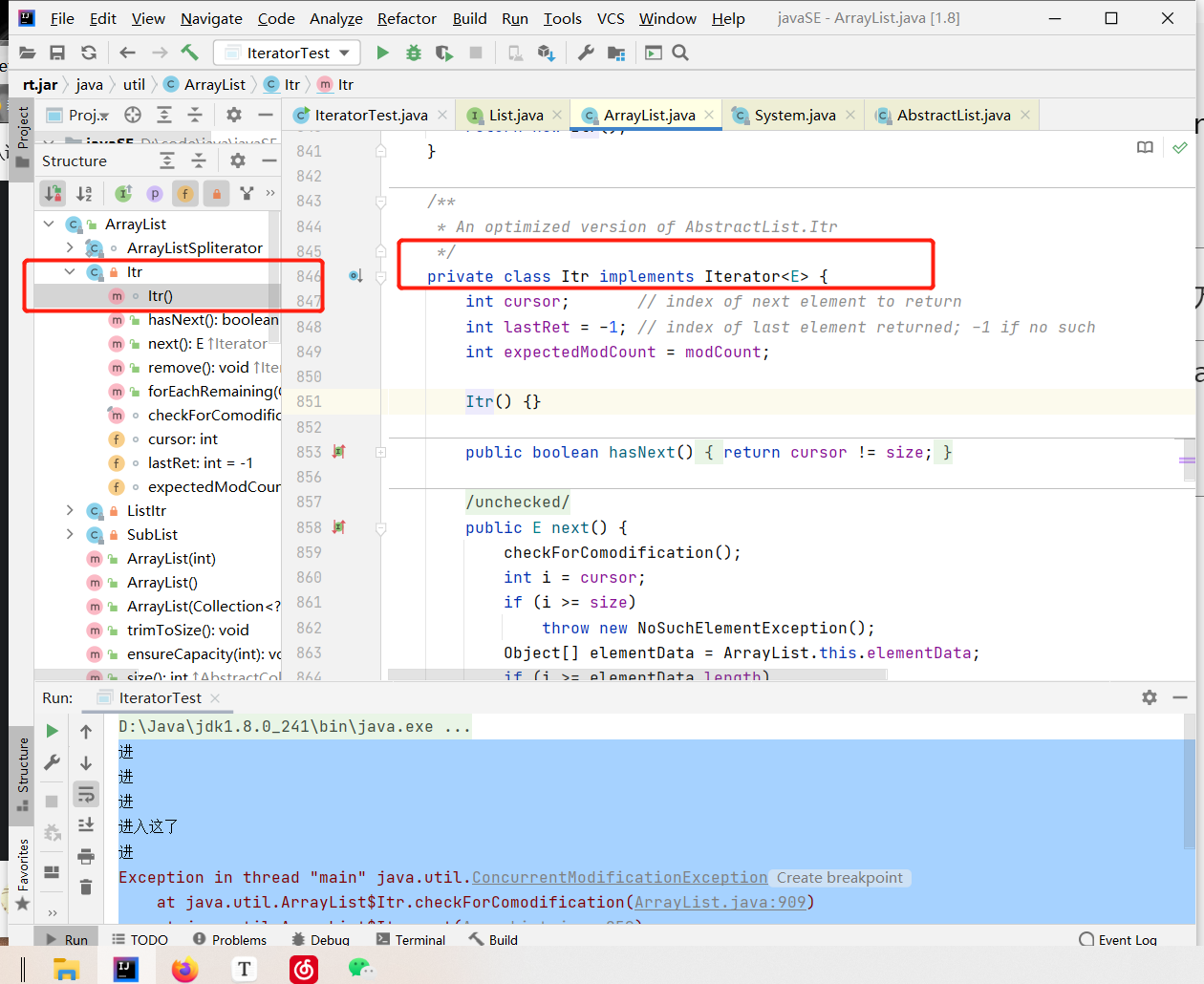Open the Refactor menu
This screenshot has height=984, width=1204.
(x=407, y=18)
